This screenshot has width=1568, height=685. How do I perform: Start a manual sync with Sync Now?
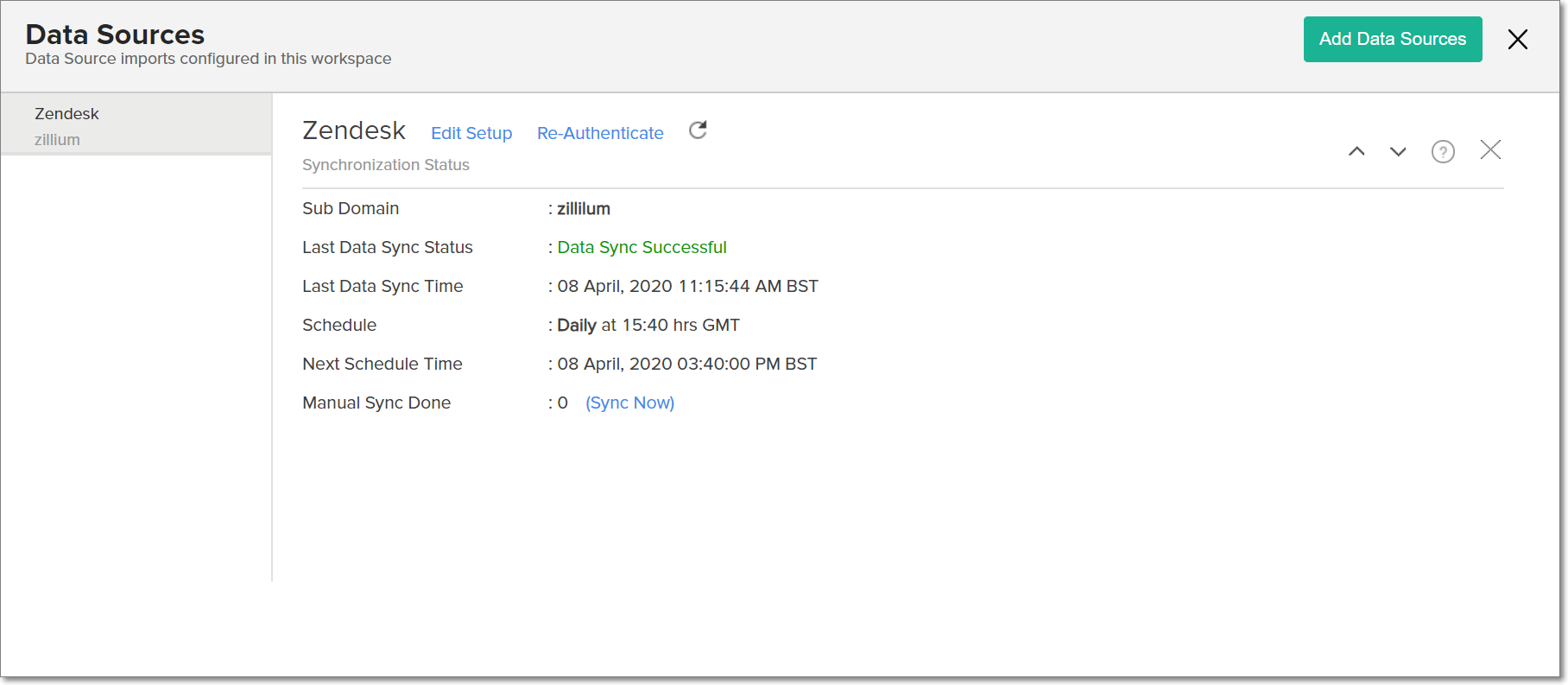[629, 403]
